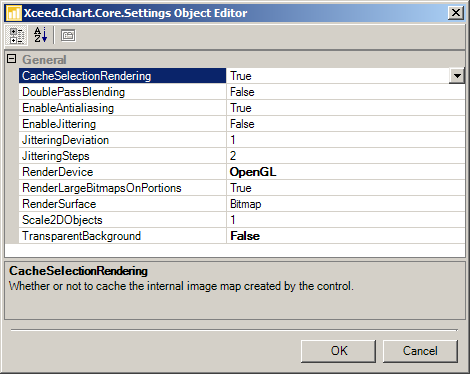470x374 pixels.
Task: Collapse the General category
Action: [x=12, y=59]
